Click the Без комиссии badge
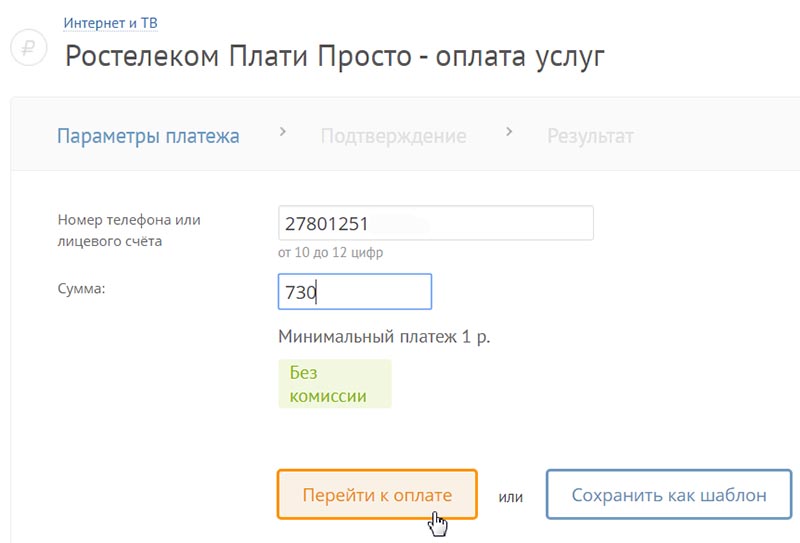This screenshot has width=800, height=543. pos(335,384)
